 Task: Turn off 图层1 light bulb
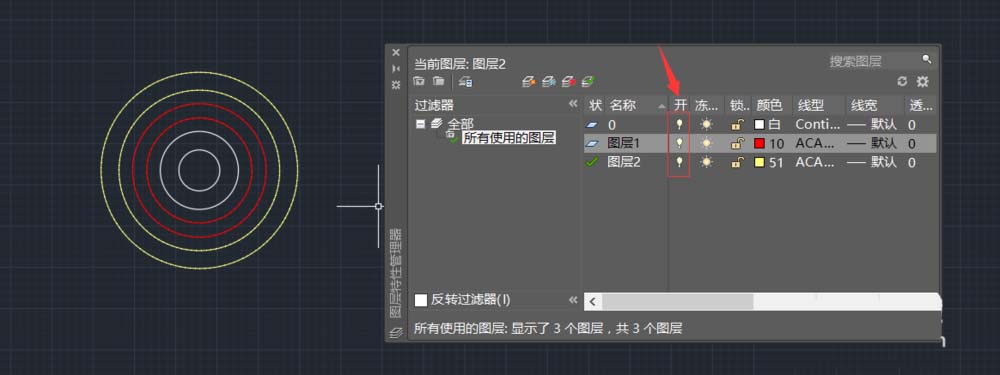pyautogui.click(x=679, y=143)
